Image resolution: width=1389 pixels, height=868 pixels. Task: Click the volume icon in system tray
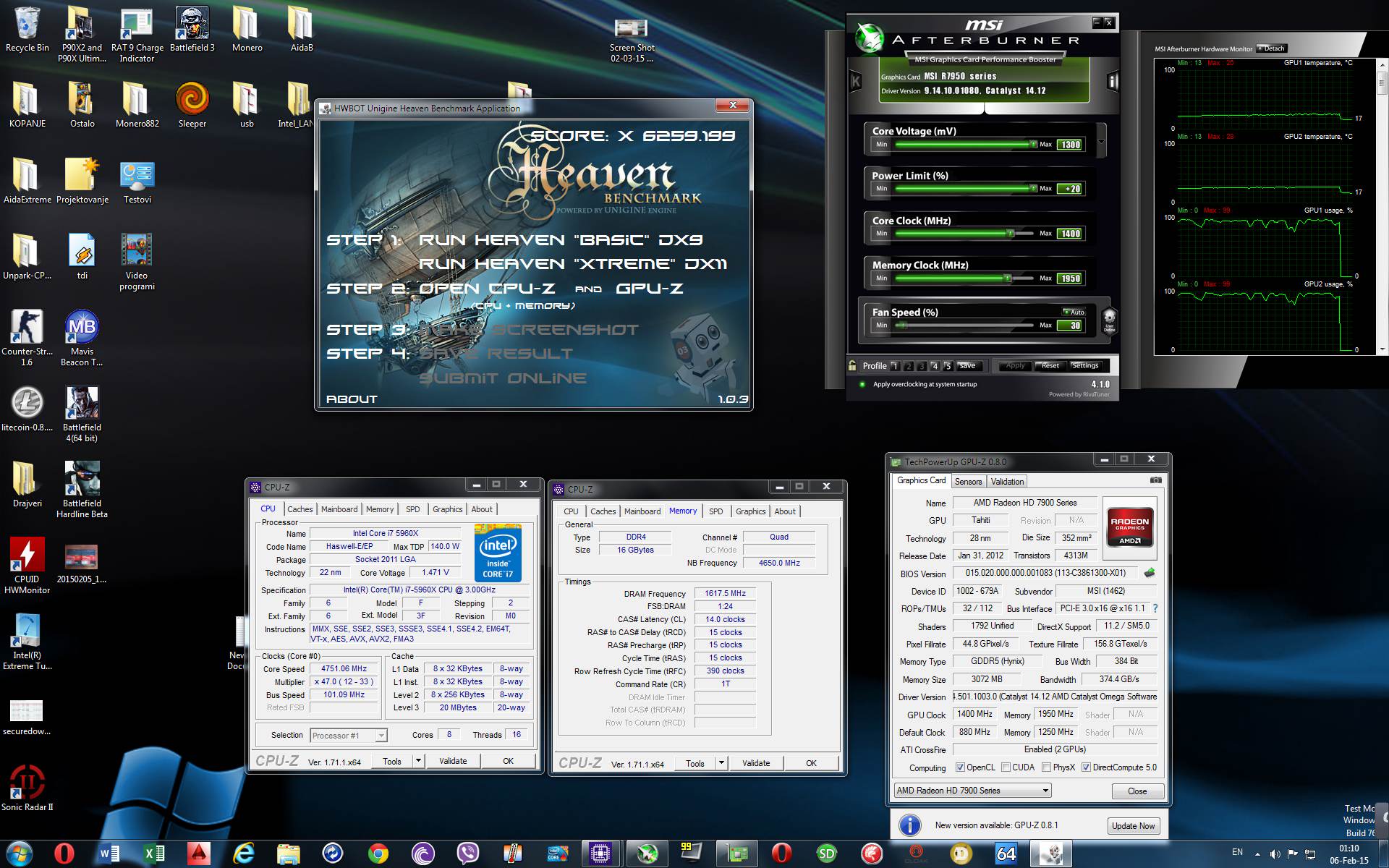(1275, 854)
